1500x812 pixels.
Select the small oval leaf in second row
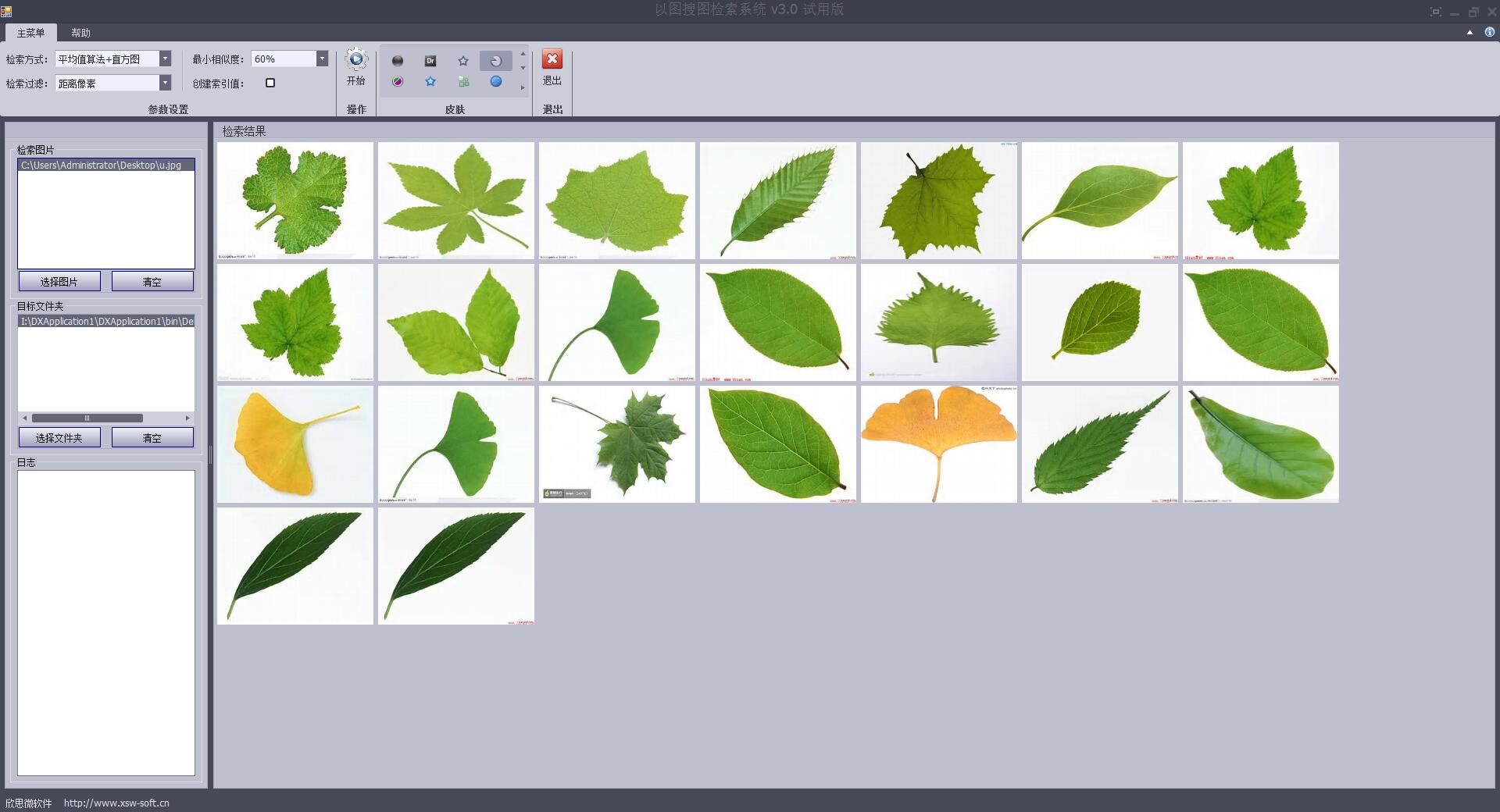pyautogui.click(x=1100, y=322)
